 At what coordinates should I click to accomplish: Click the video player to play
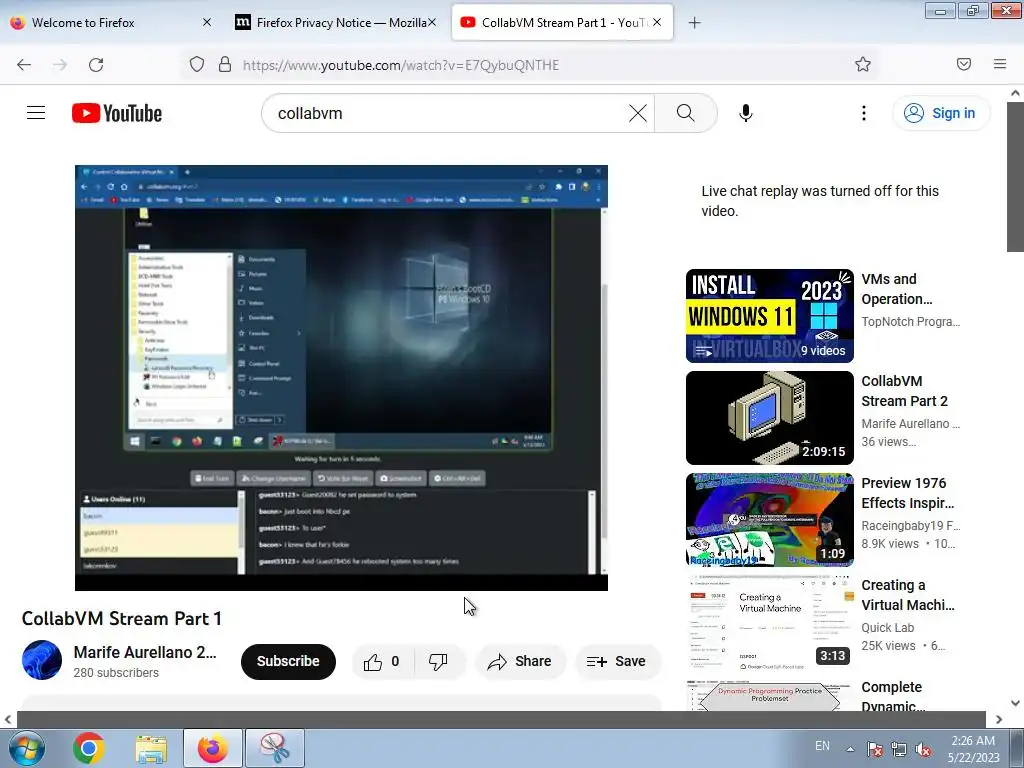click(341, 377)
